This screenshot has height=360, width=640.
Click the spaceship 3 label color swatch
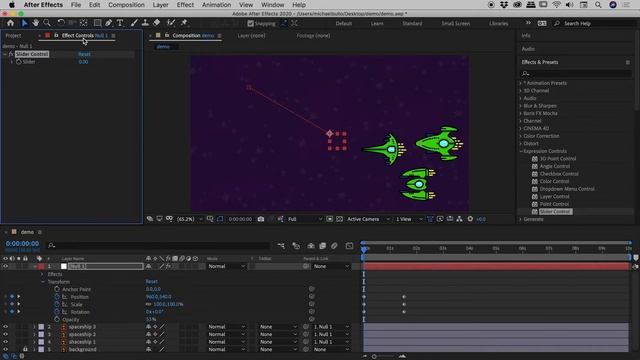(x=41, y=327)
